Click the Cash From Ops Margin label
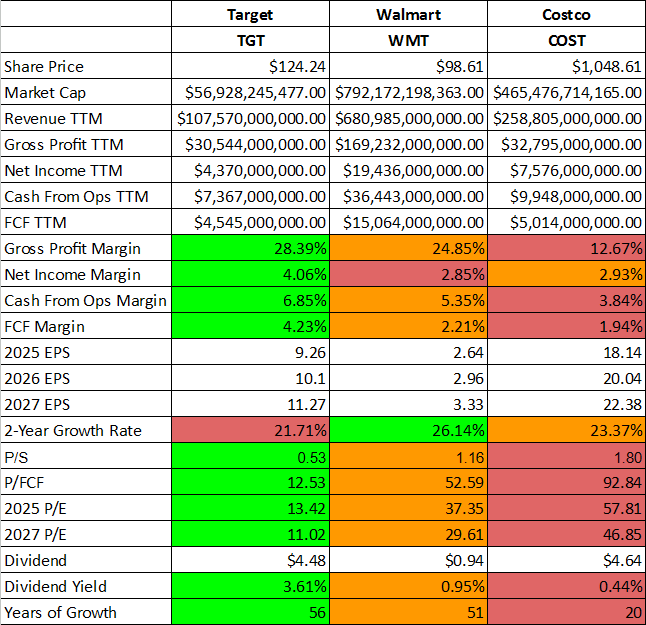The image size is (646, 625). (x=85, y=300)
